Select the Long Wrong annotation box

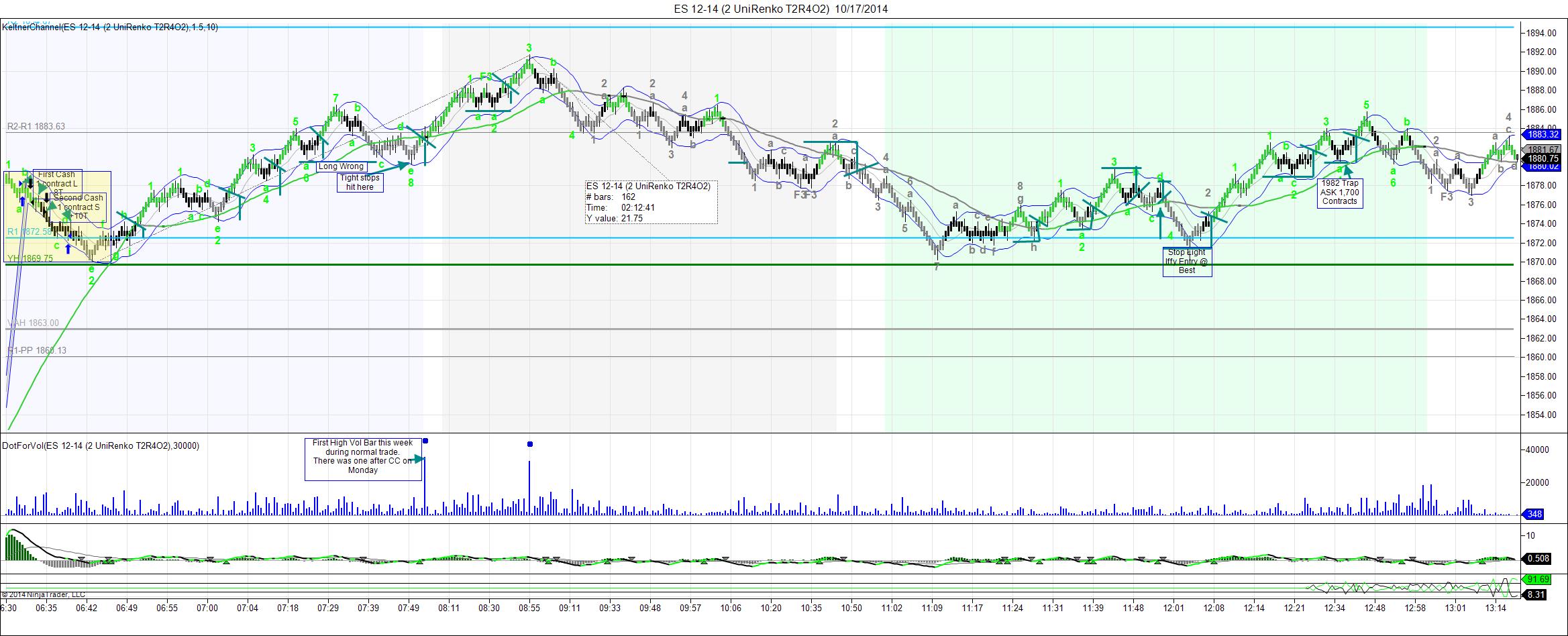pyautogui.click(x=341, y=166)
